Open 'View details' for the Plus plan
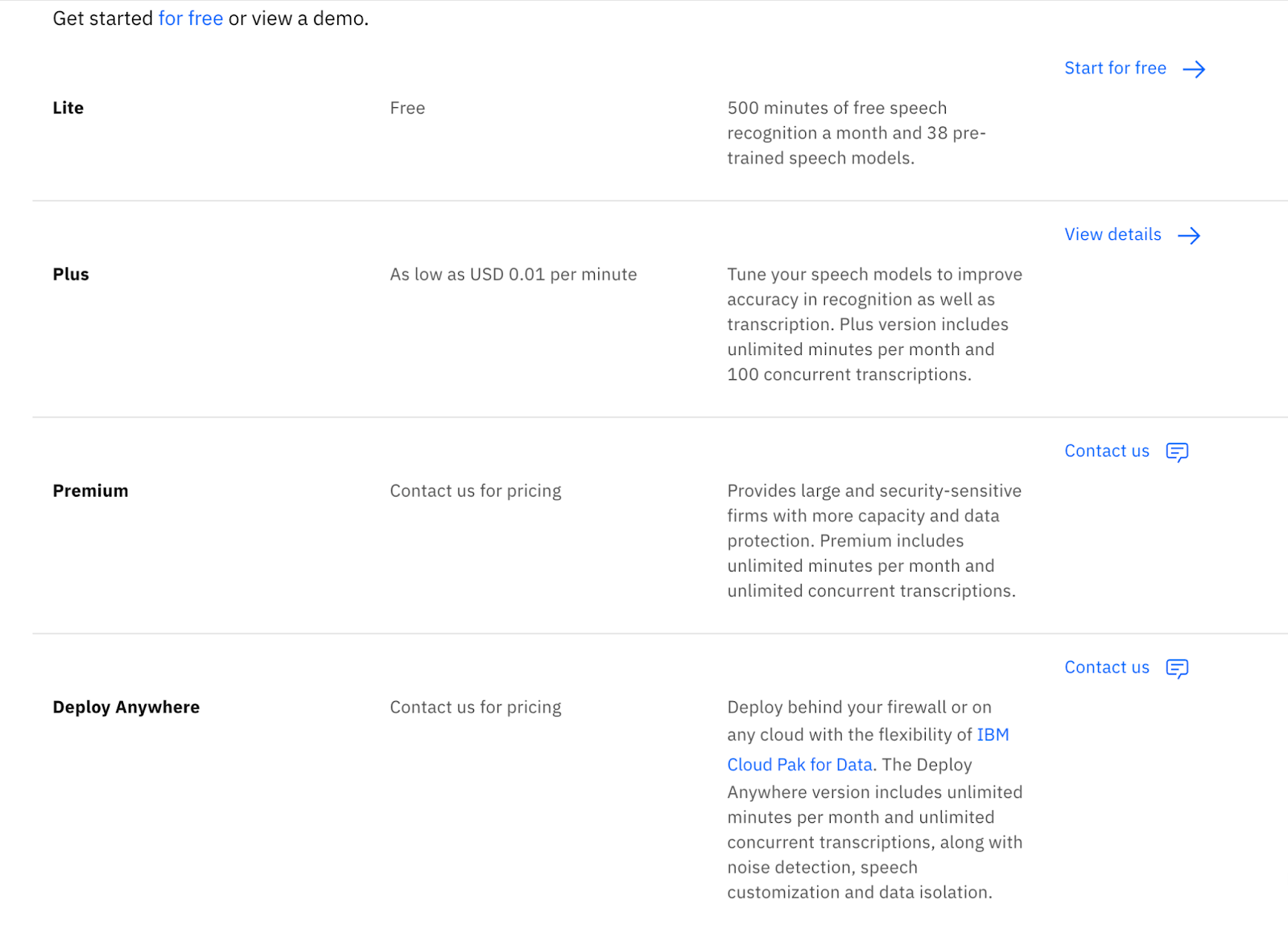Screen dimensions: 1288x925 [x=1113, y=234]
